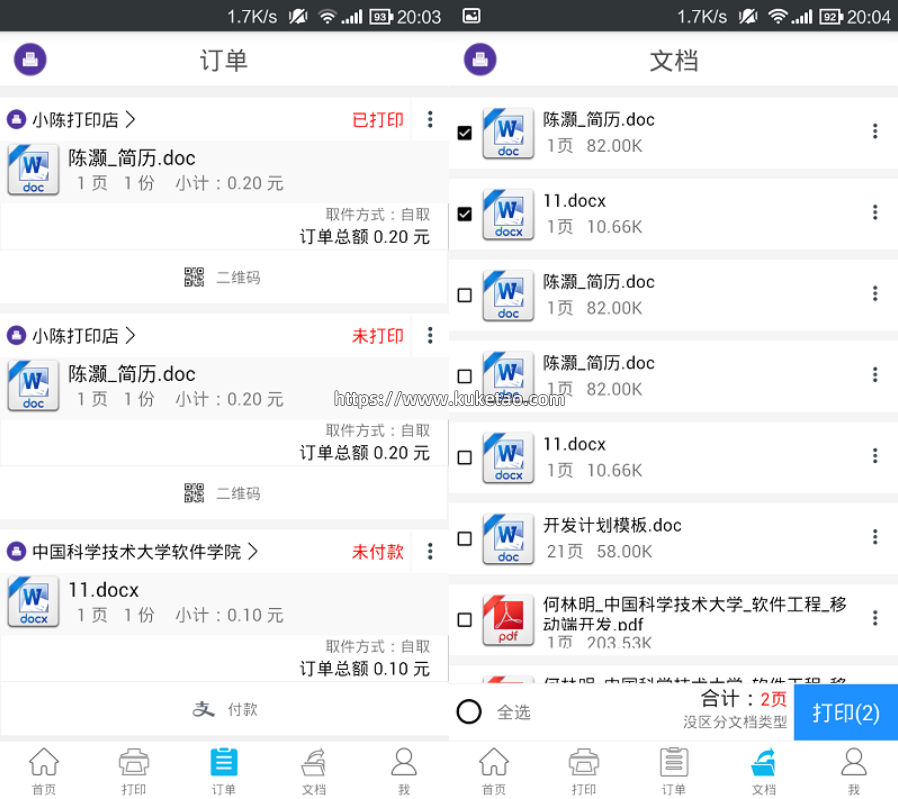Tap the purple printer icon in Documents header

click(480, 60)
